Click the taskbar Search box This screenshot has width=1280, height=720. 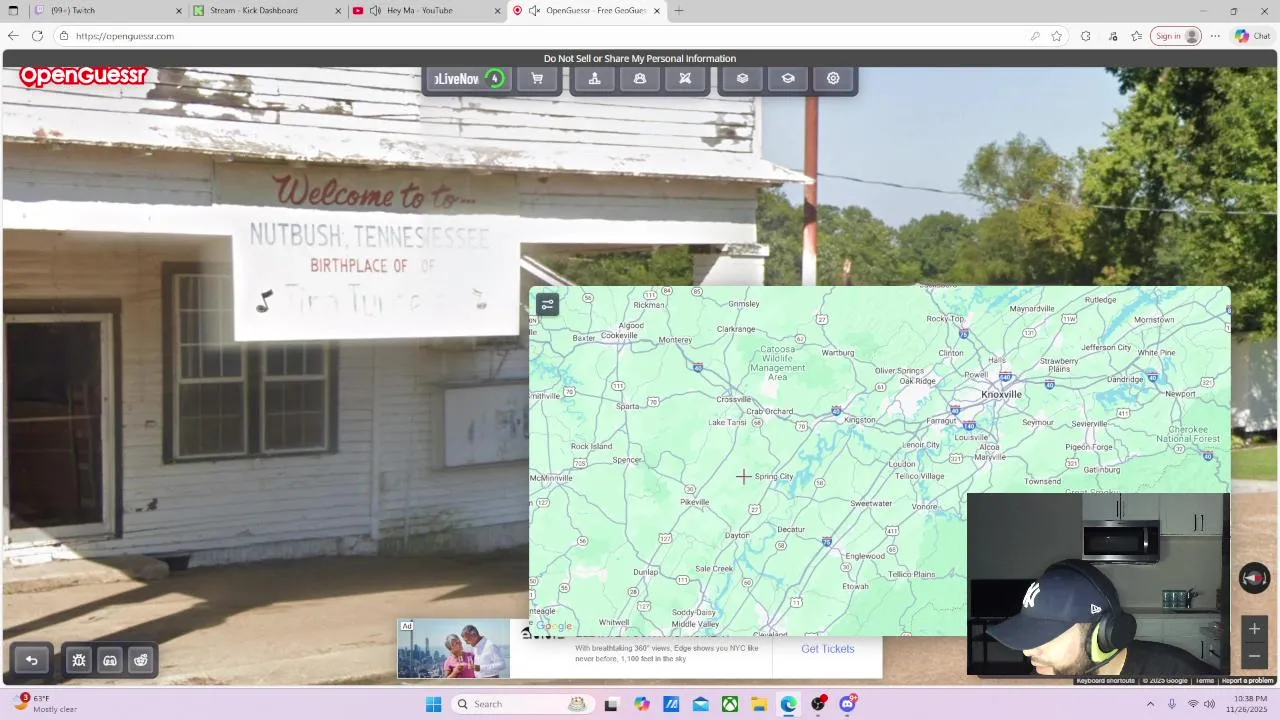click(522, 704)
